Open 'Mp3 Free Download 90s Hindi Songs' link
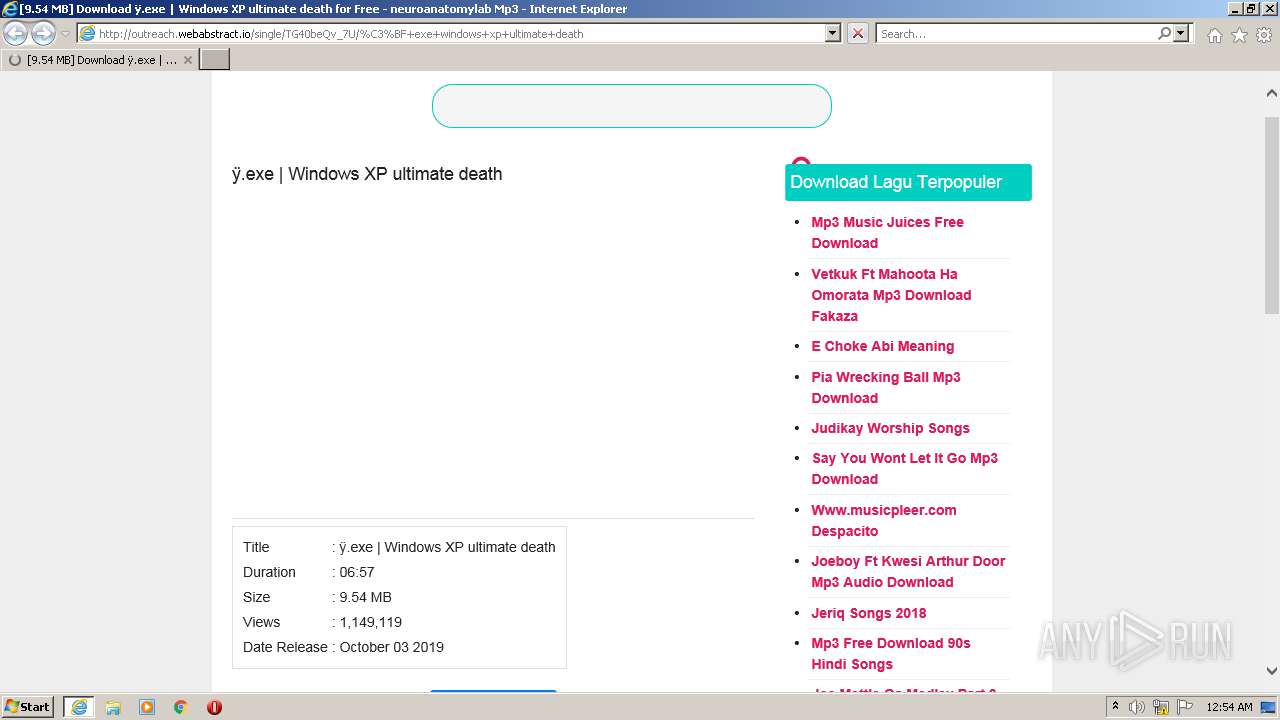Screen dimensions: 1280x720 (x=890, y=653)
